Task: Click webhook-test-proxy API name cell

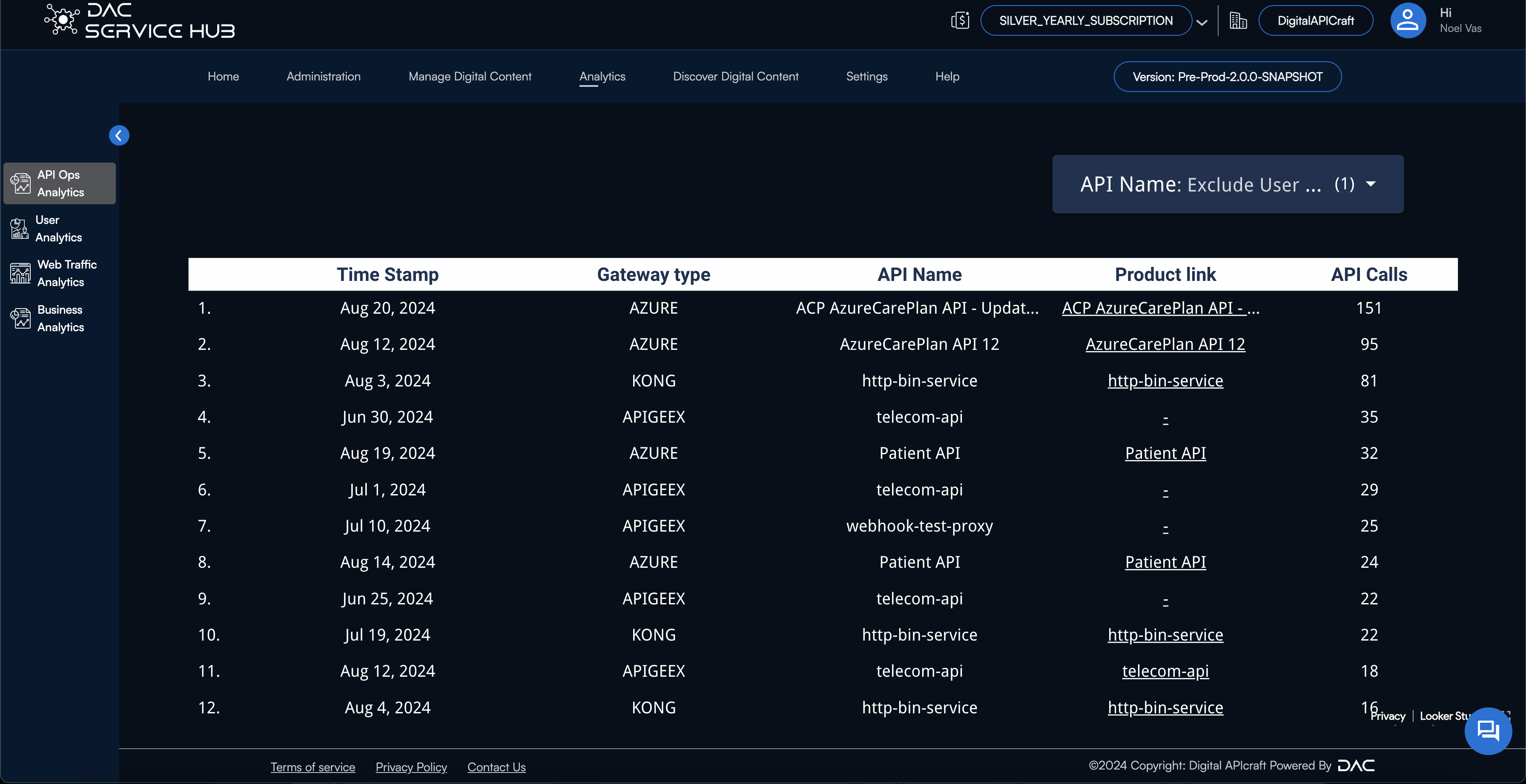Action: pyautogui.click(x=919, y=526)
